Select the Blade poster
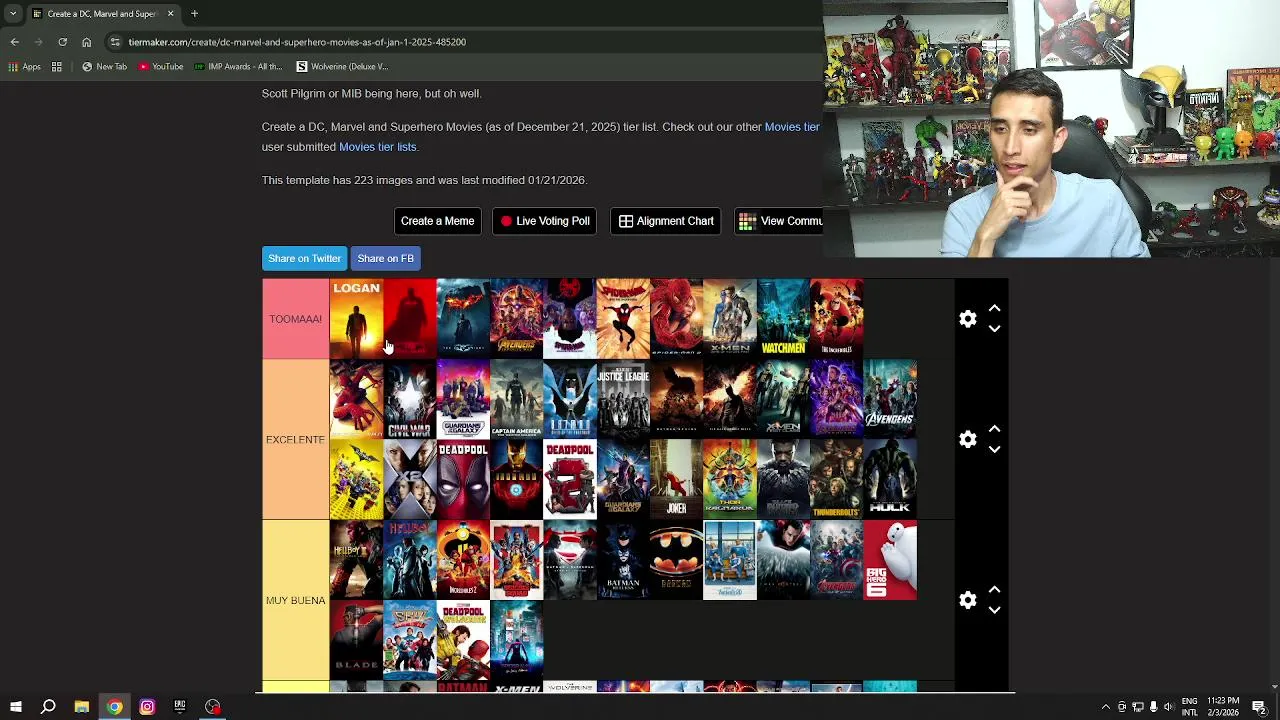The height and width of the screenshot is (720, 1280). tap(356, 640)
